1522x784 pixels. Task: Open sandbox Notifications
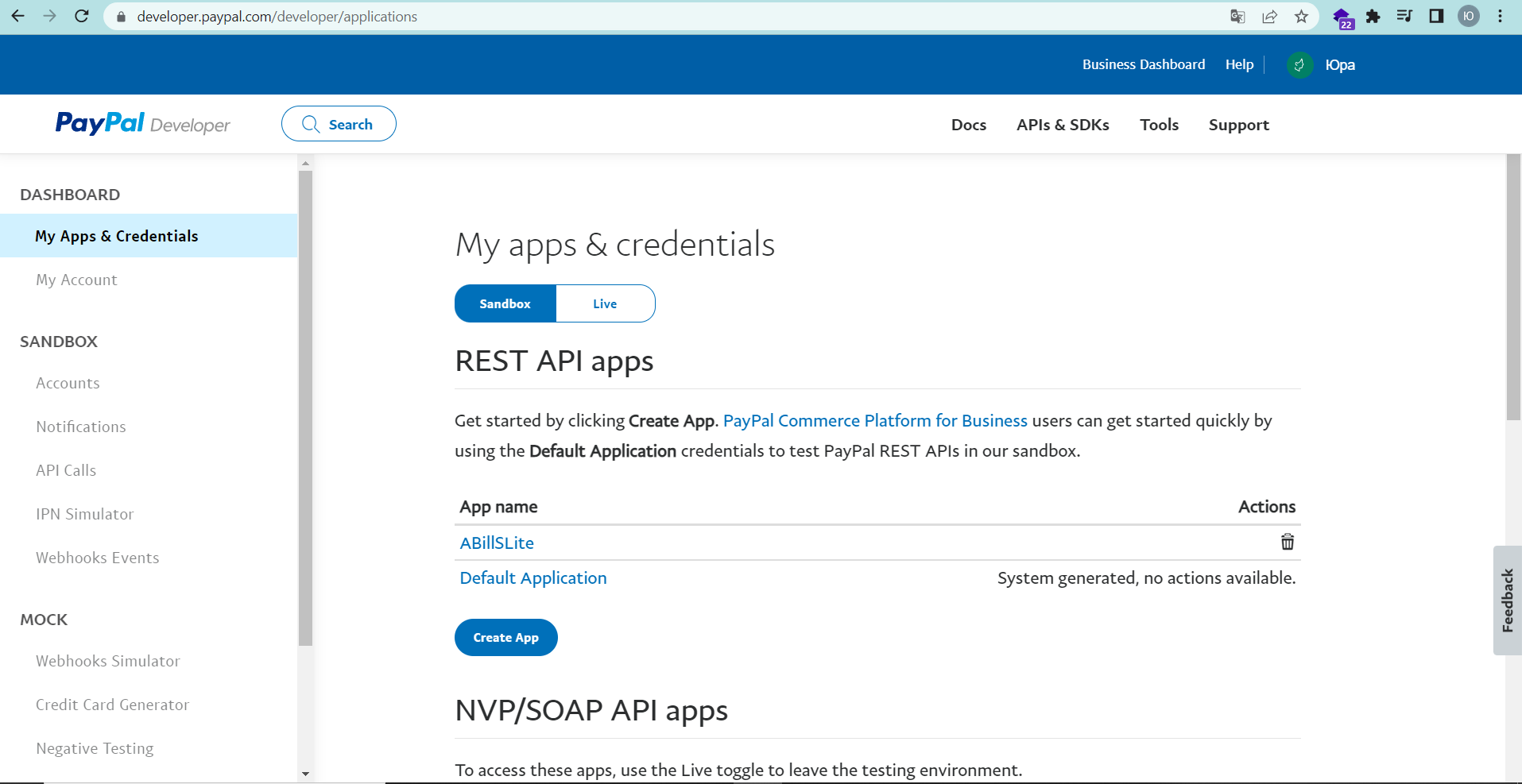pos(81,427)
